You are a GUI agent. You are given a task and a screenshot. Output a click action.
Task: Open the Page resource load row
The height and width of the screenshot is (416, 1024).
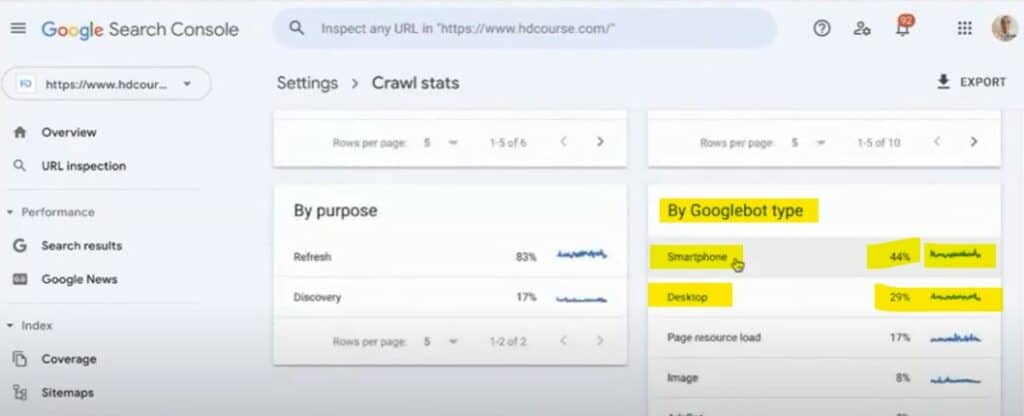click(824, 338)
